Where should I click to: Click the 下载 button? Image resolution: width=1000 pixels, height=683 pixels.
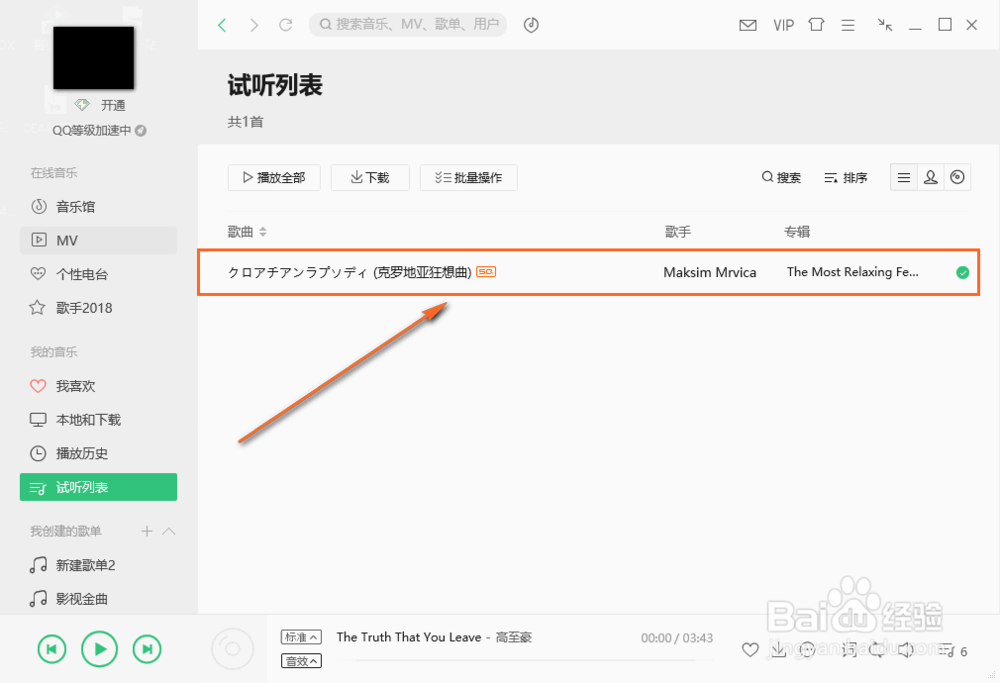click(x=370, y=177)
